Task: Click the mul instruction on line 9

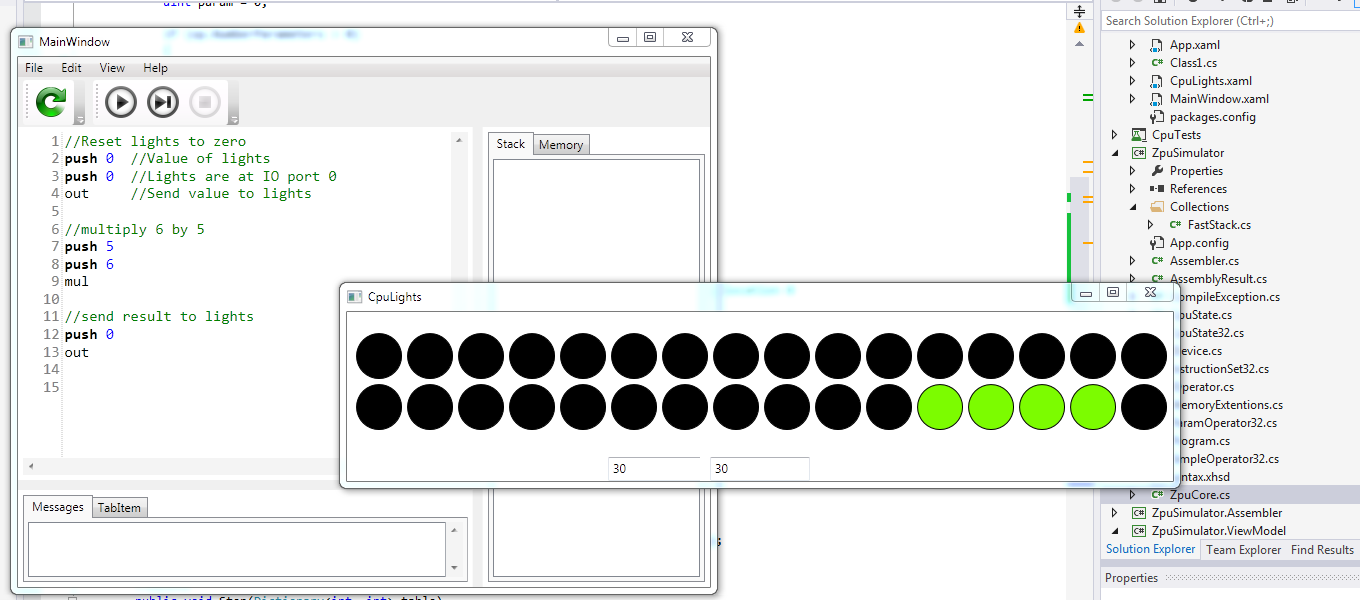Action: tap(77, 282)
